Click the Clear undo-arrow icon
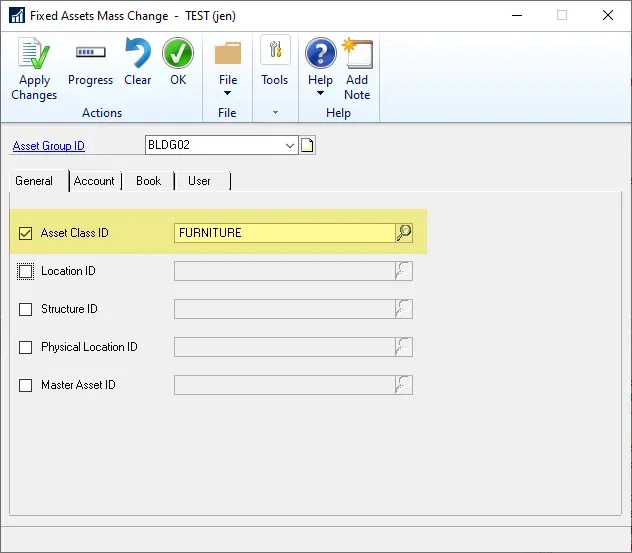This screenshot has height=553, width=632. coord(137,54)
